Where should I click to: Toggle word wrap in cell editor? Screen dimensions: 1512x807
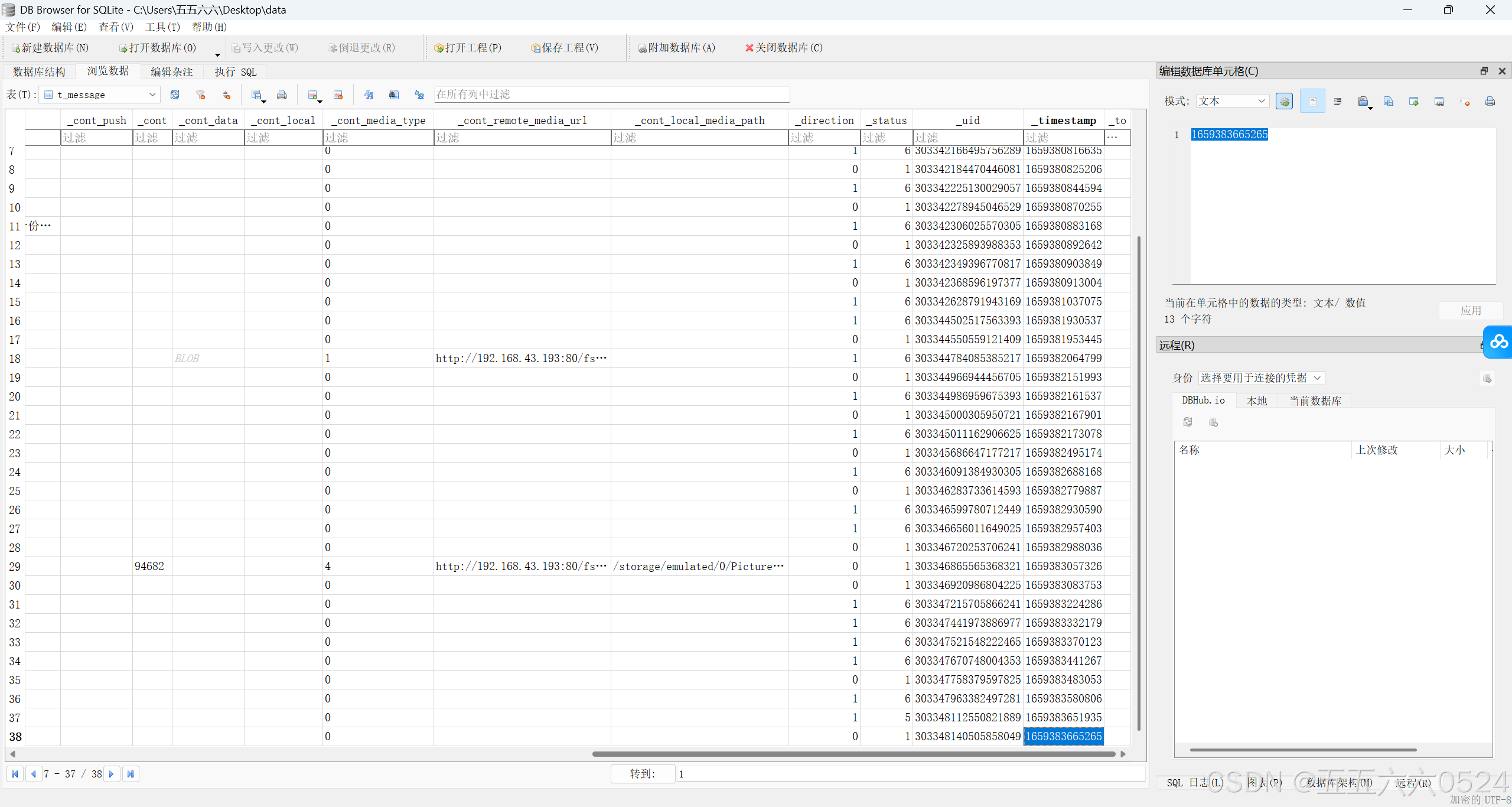tap(1312, 102)
